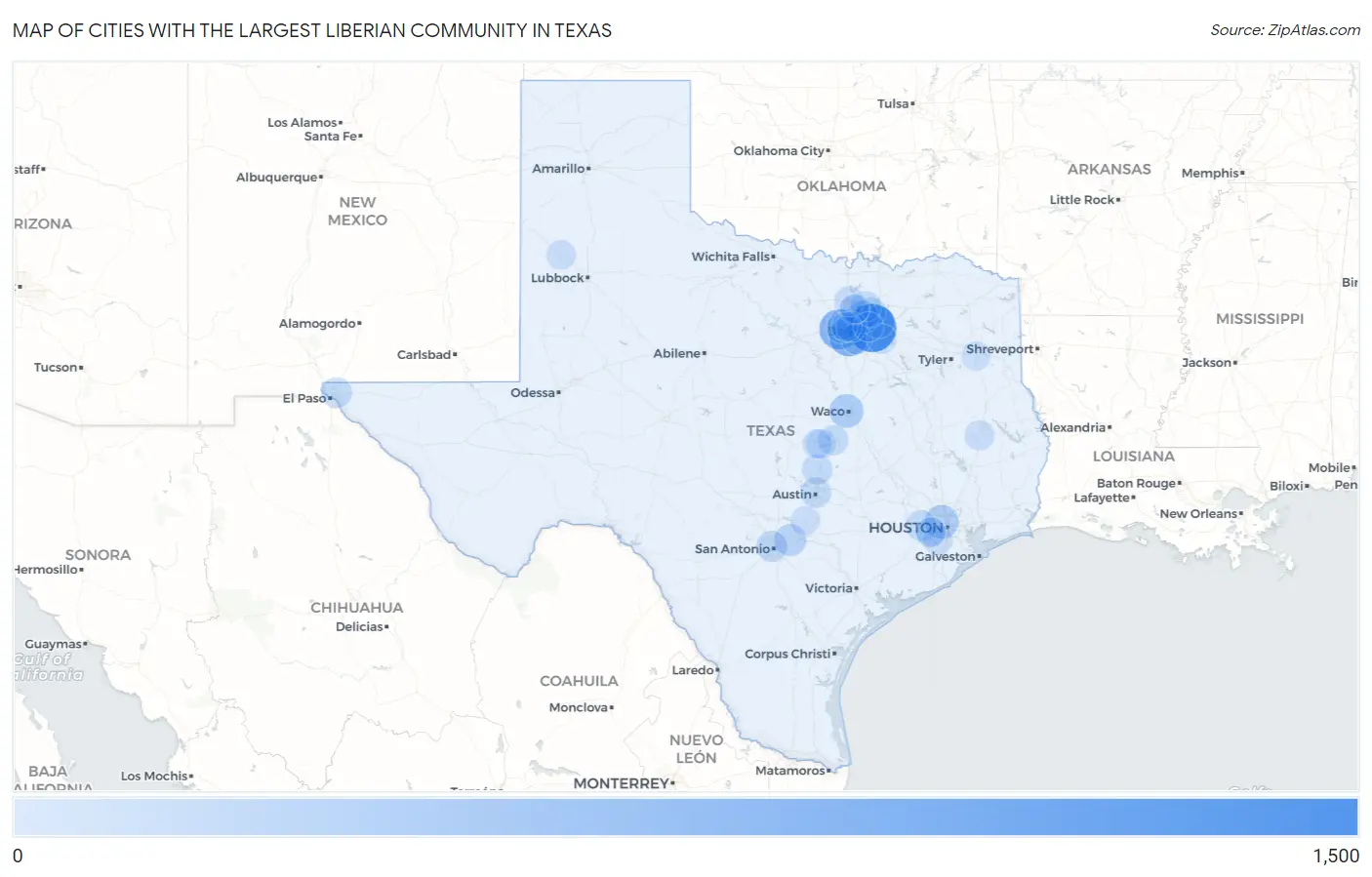Image resolution: width=1372 pixels, height=877 pixels.
Task: Click the Memphis label
Action: tap(1210, 174)
